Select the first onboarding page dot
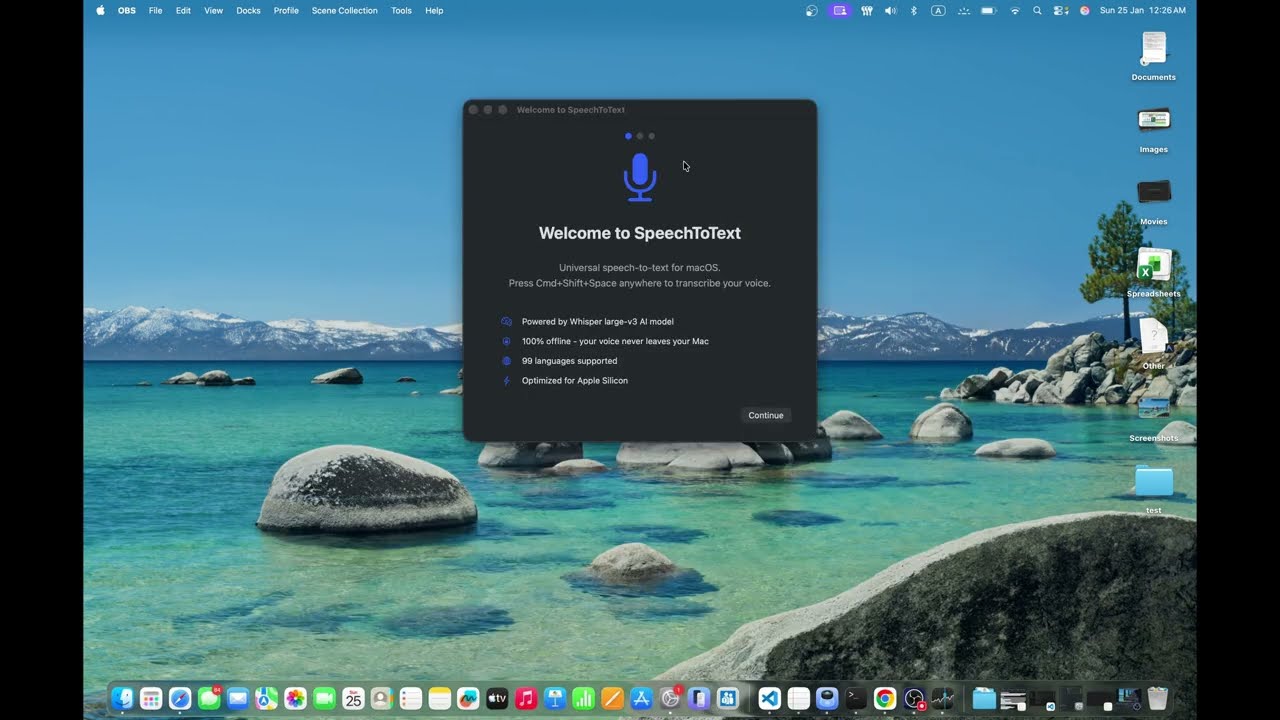The width and height of the screenshot is (1280, 720). (628, 136)
